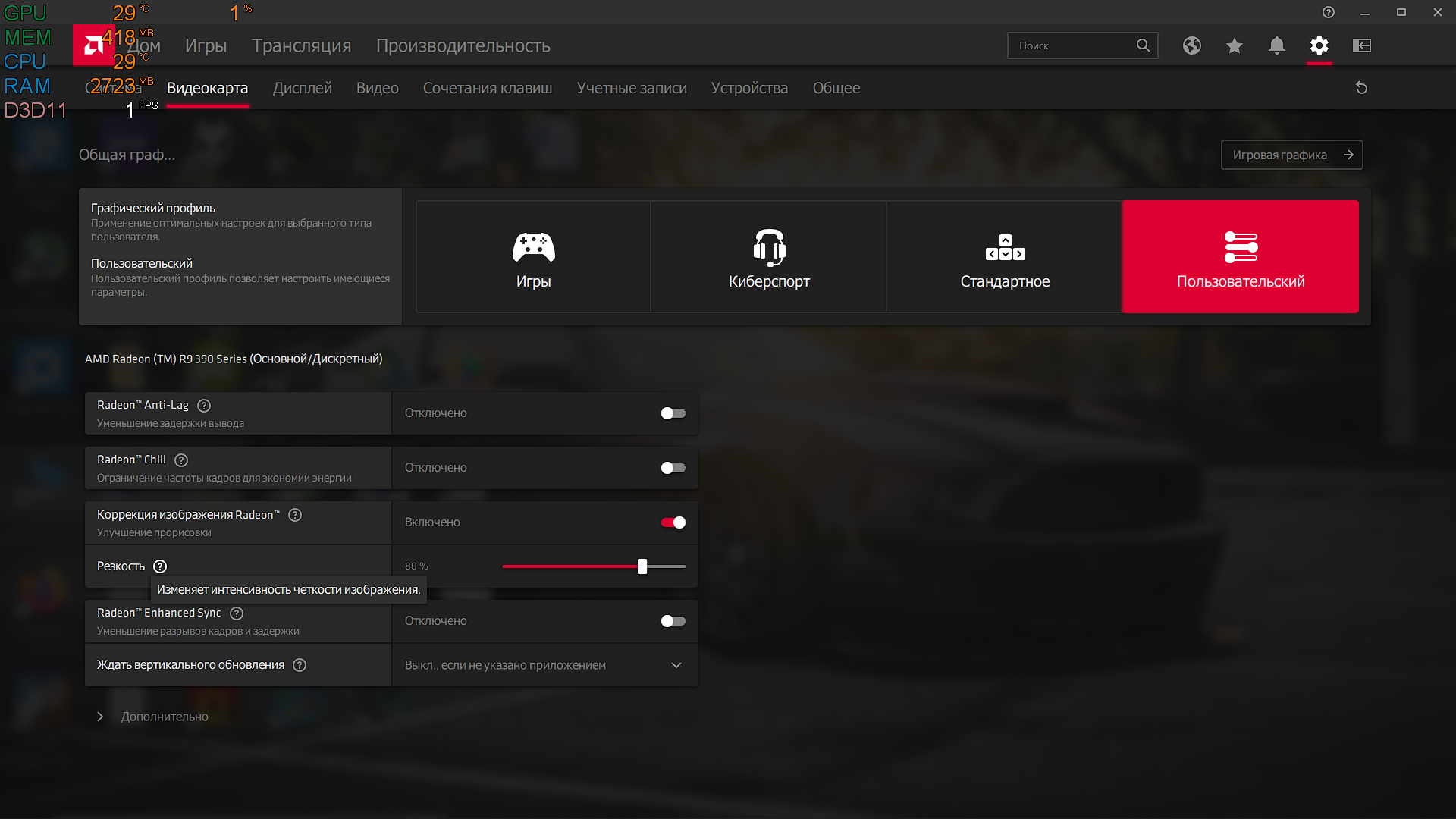The image size is (1456, 819).
Task: Click help icon beside Radeon Enhanced Sync
Action: 237,613
